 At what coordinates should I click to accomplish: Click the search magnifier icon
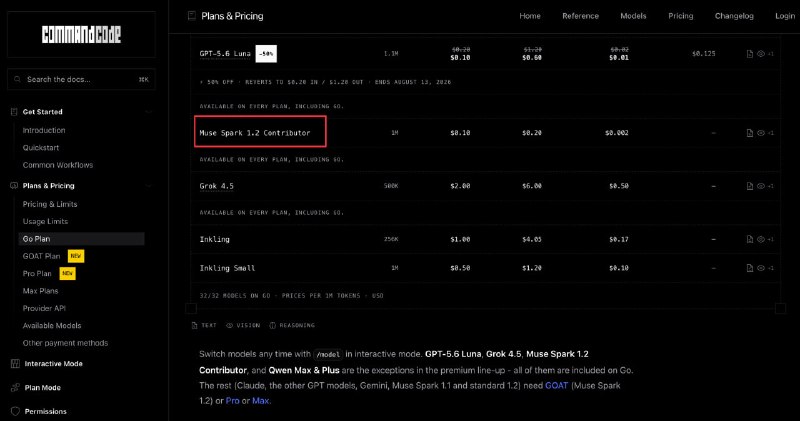click(17, 79)
